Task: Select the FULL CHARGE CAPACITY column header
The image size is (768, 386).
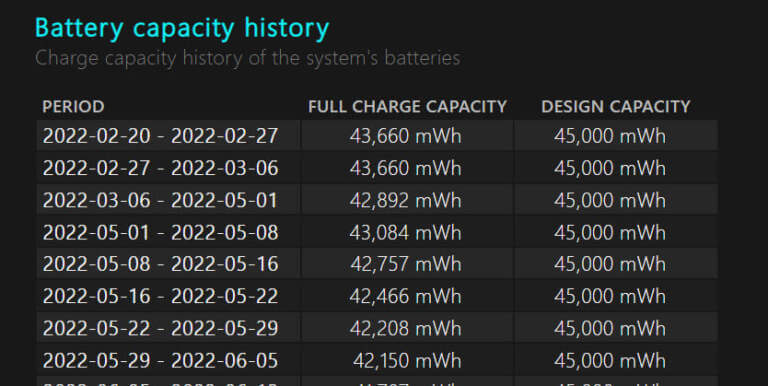Action: (x=408, y=106)
